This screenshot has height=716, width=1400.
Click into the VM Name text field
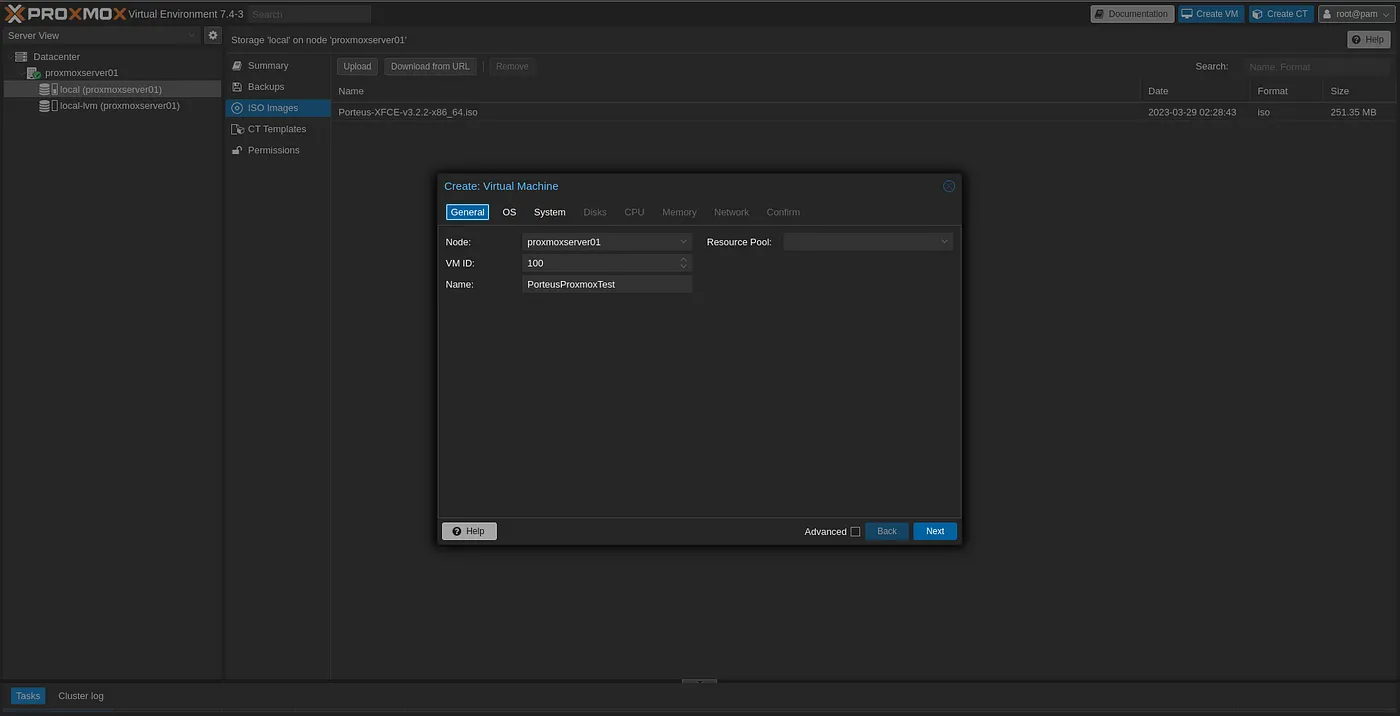[606, 284]
